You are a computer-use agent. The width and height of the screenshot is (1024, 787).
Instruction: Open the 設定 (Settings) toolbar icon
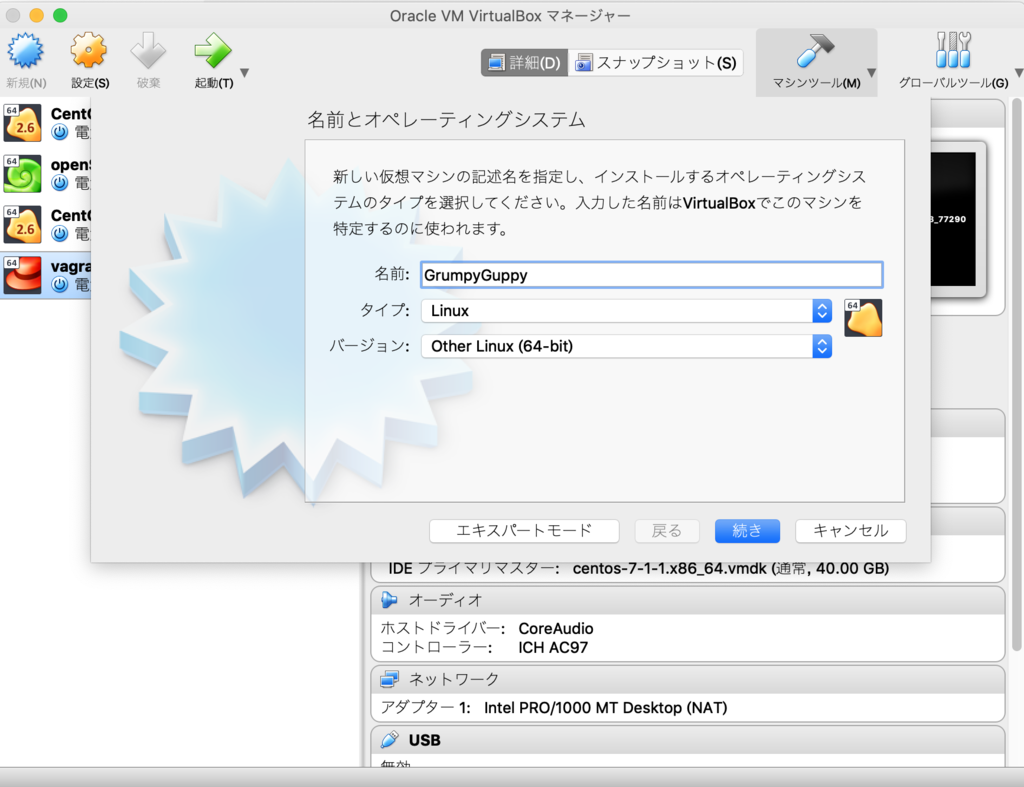[x=88, y=50]
